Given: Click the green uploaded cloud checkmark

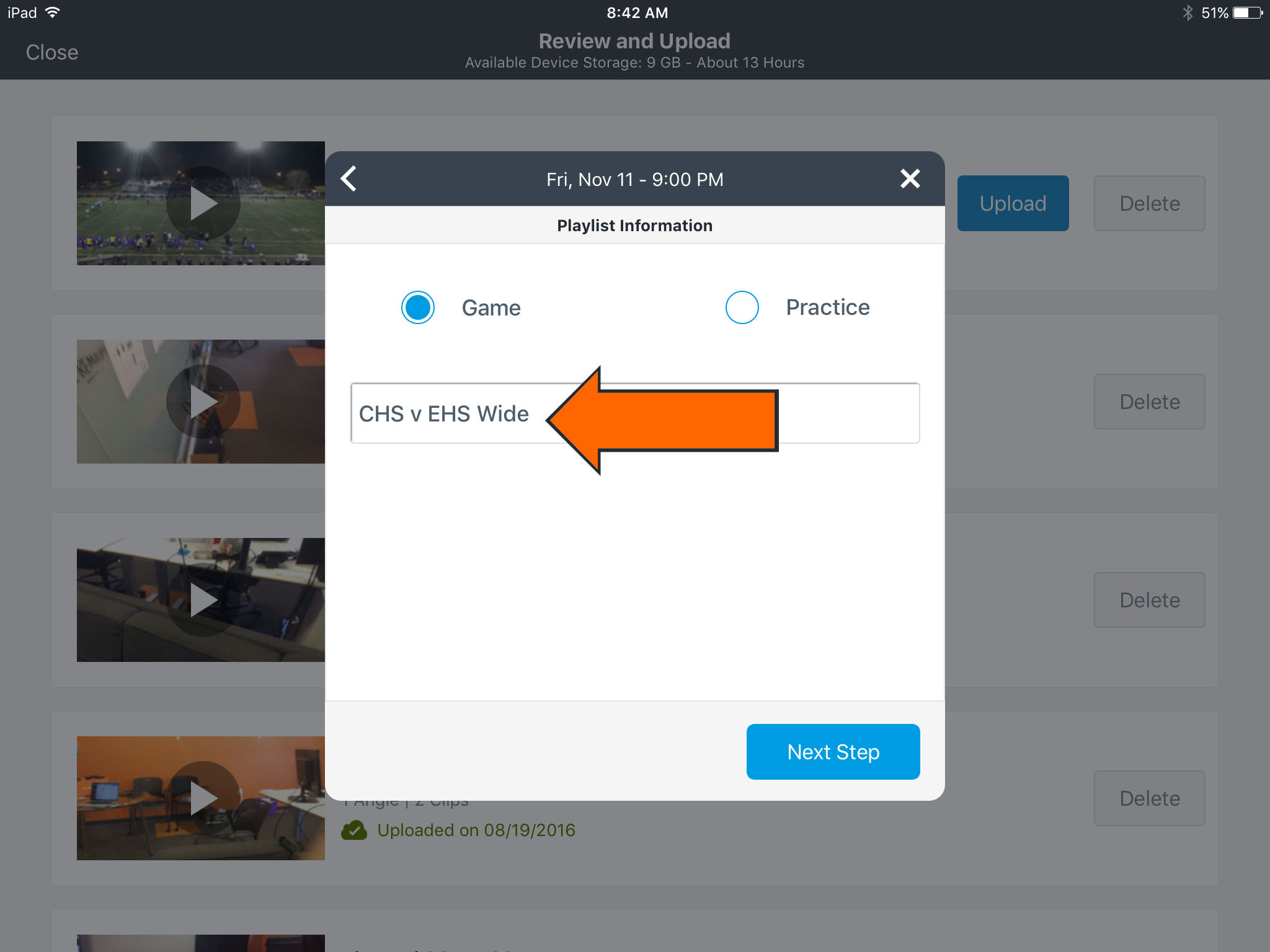Looking at the screenshot, I should (355, 830).
